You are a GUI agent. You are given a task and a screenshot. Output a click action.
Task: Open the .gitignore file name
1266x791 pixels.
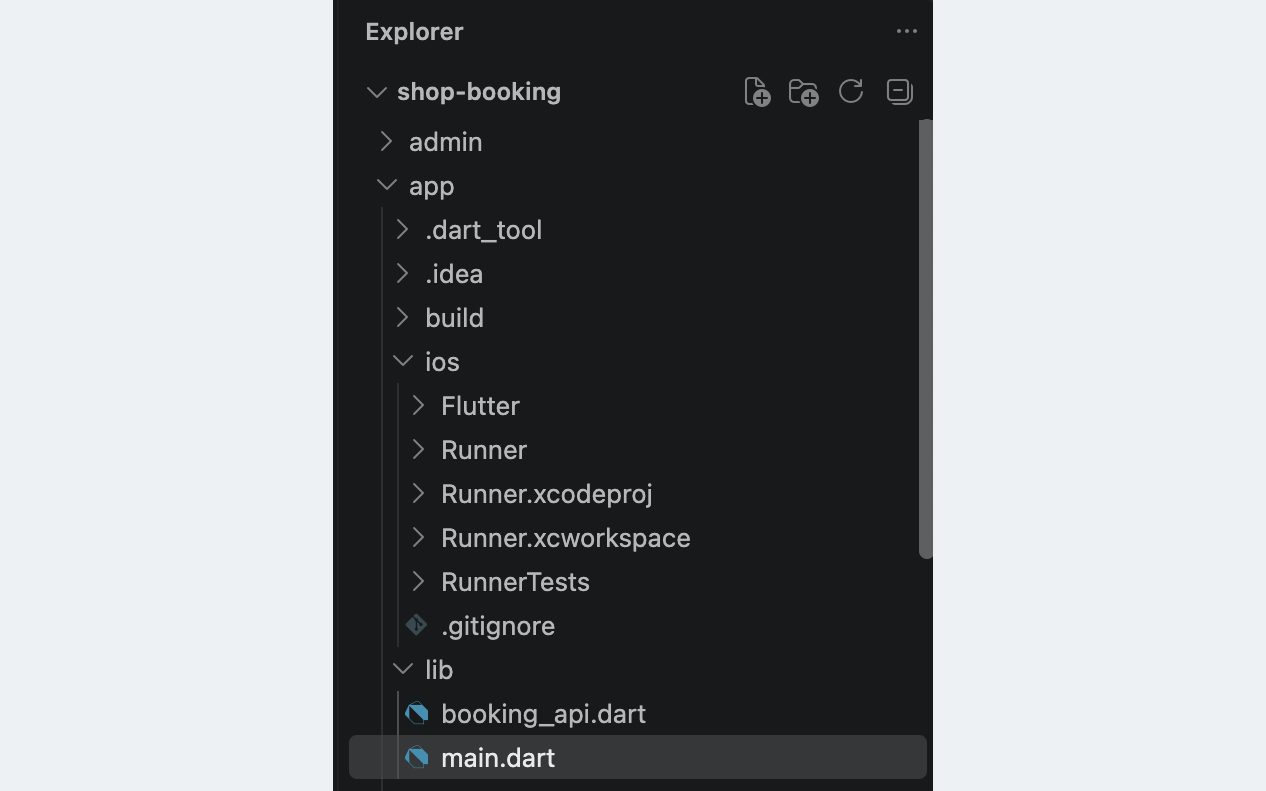498,626
